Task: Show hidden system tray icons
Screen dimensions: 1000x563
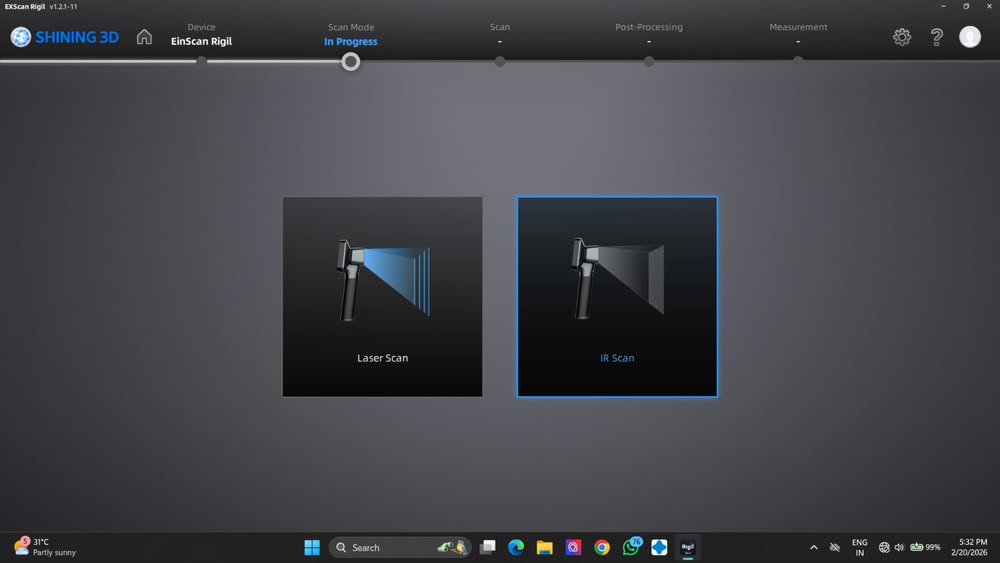Action: point(814,547)
